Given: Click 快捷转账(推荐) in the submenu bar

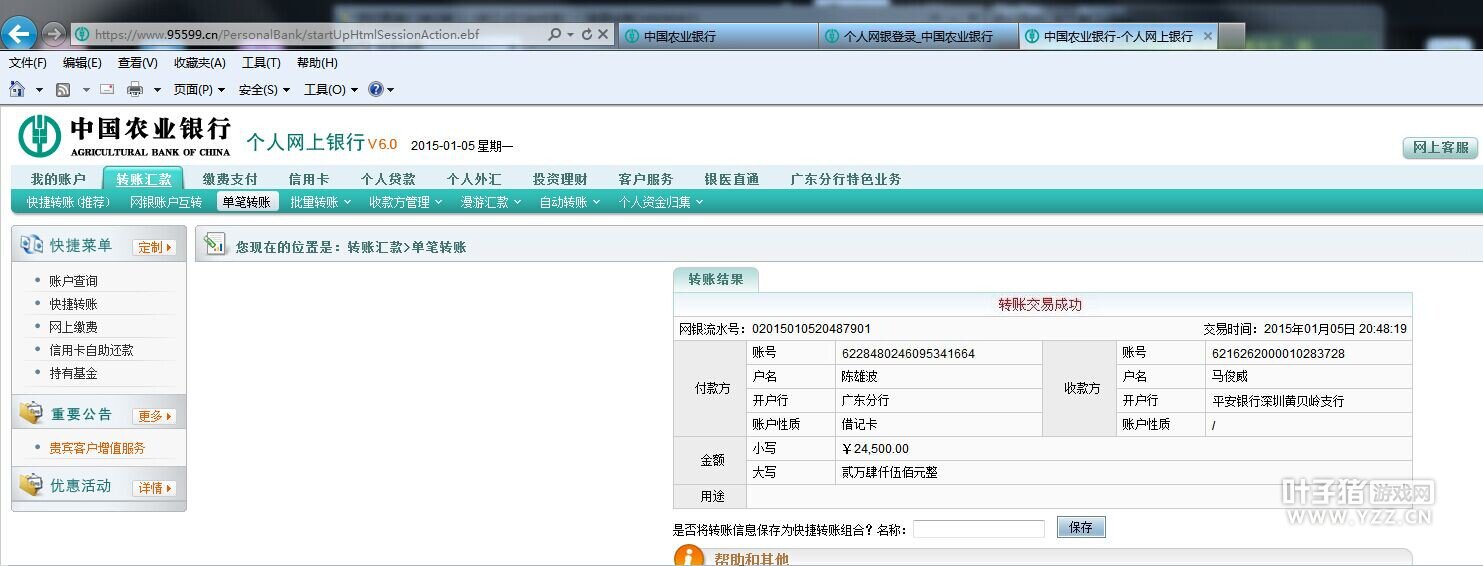Looking at the screenshot, I should tap(68, 202).
